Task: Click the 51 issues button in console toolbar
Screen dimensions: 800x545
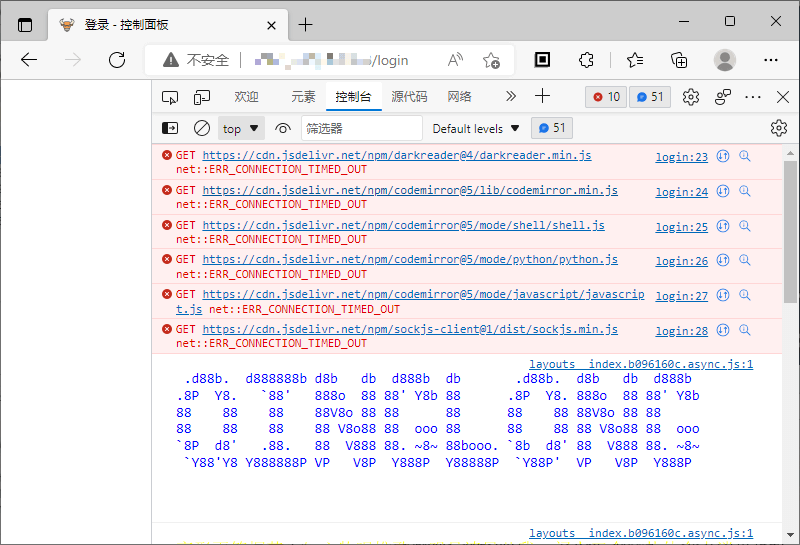Action: click(552, 128)
